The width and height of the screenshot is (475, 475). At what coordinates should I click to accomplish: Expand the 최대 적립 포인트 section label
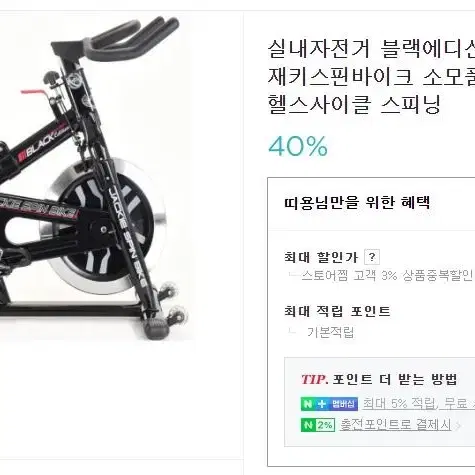tap(337, 311)
